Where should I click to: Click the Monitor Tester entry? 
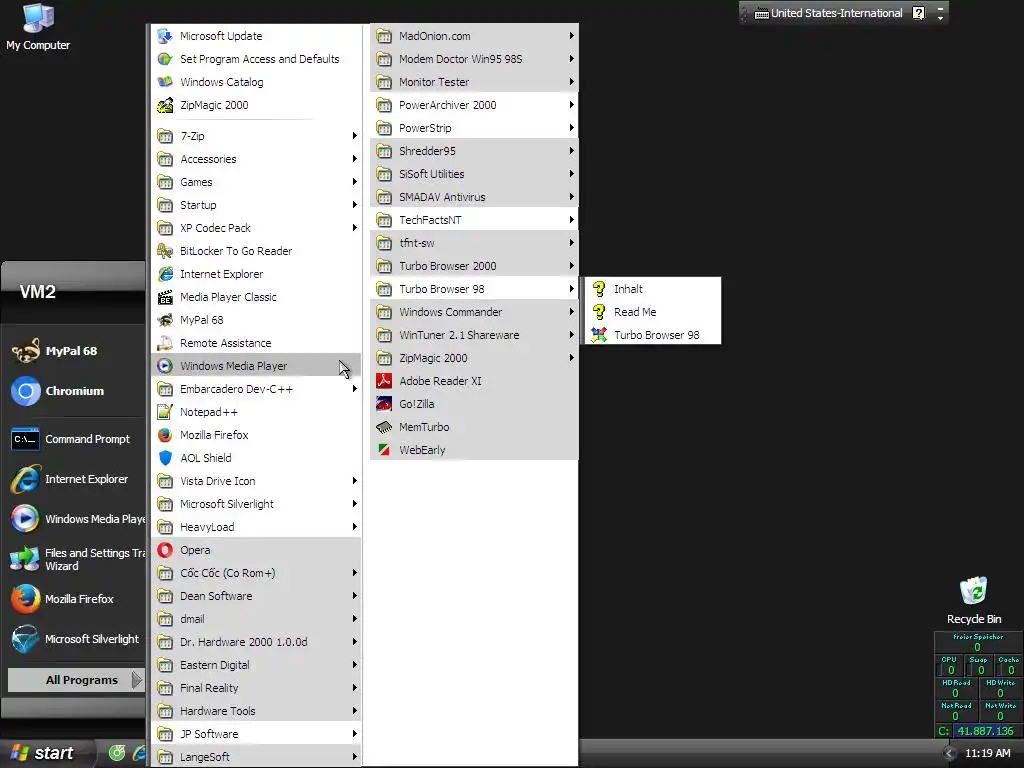(x=474, y=82)
